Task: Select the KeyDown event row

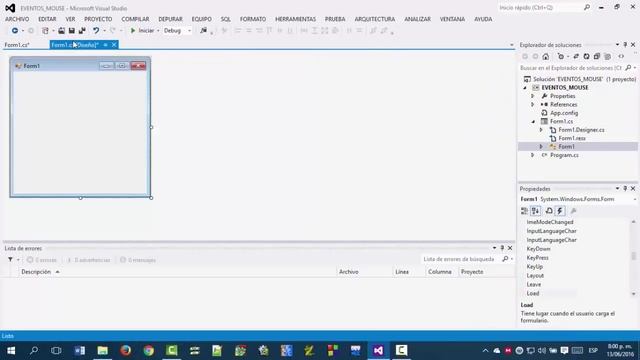Action: point(576,249)
